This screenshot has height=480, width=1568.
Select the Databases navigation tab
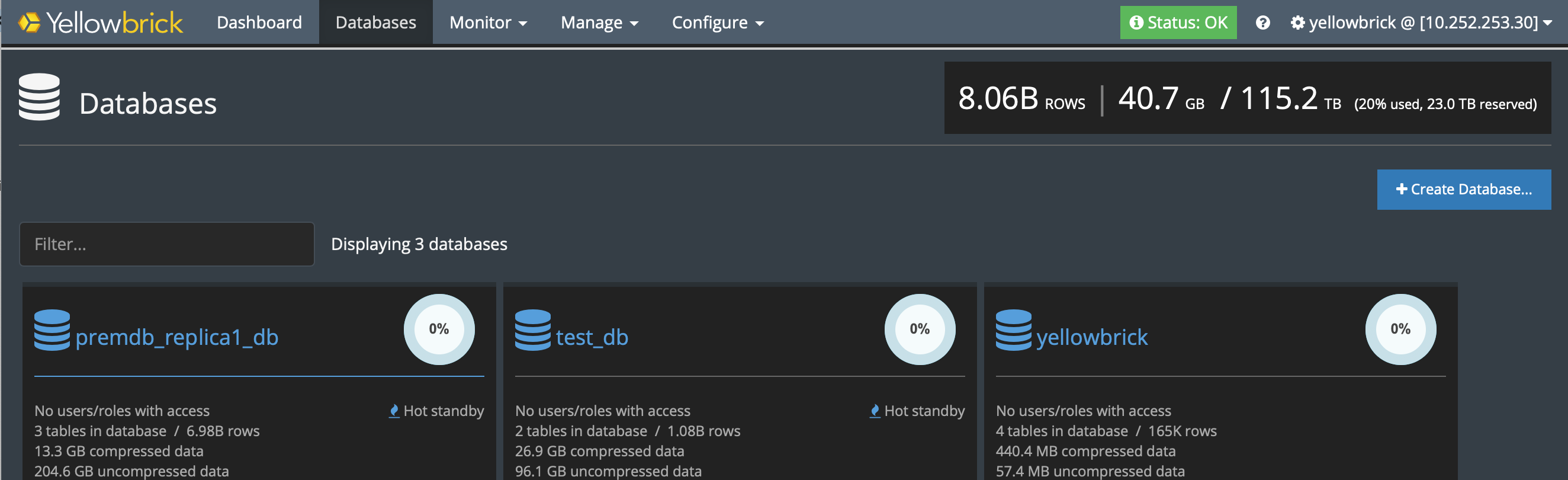click(x=375, y=23)
